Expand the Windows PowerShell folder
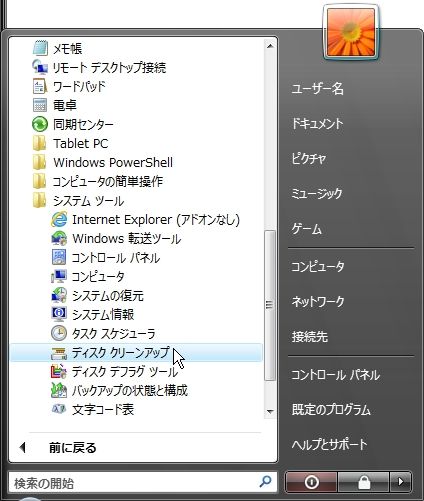The height and width of the screenshot is (501, 424). pyautogui.click(x=103, y=162)
